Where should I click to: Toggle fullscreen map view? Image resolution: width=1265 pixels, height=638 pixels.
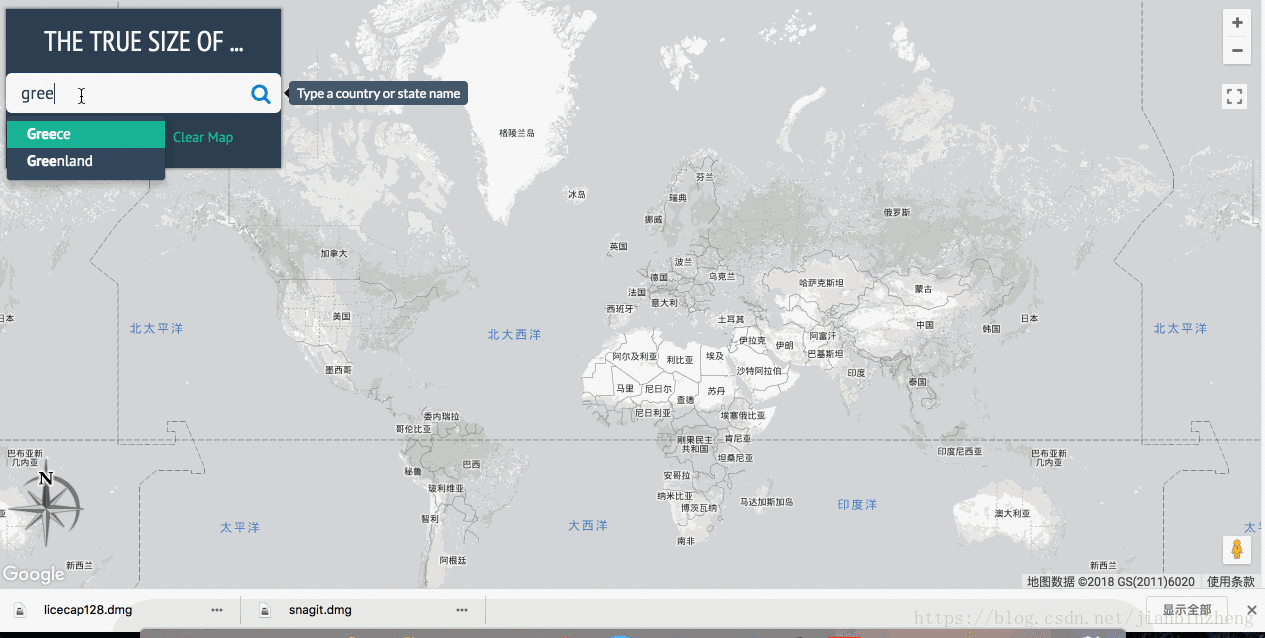tap(1235, 96)
